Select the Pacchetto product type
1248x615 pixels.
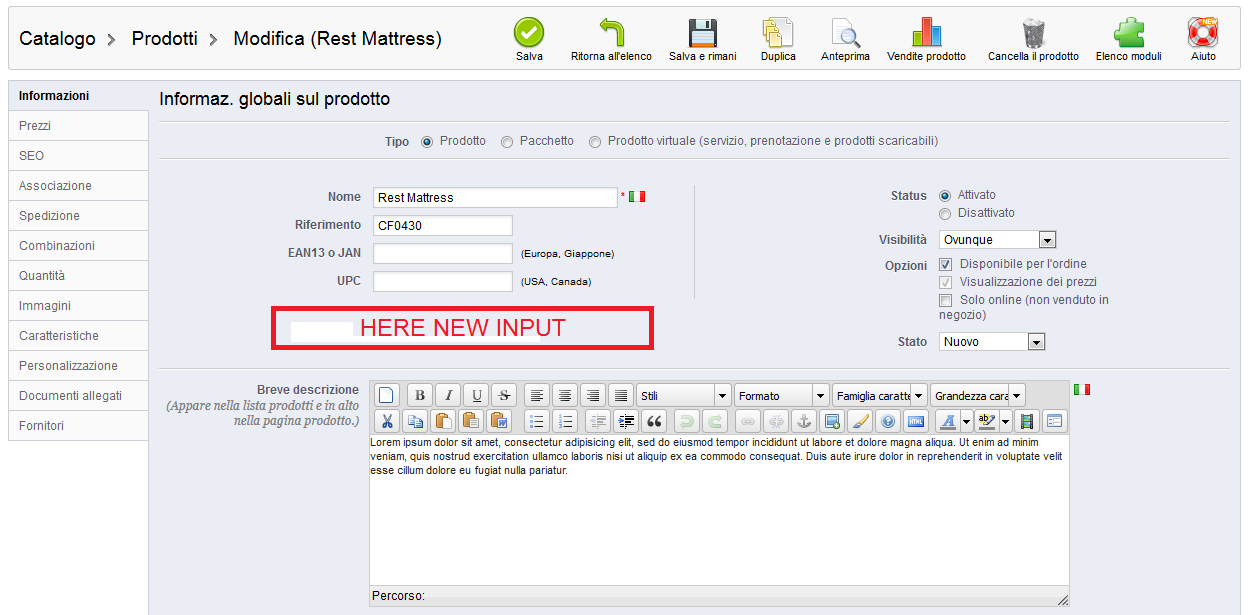click(x=507, y=141)
